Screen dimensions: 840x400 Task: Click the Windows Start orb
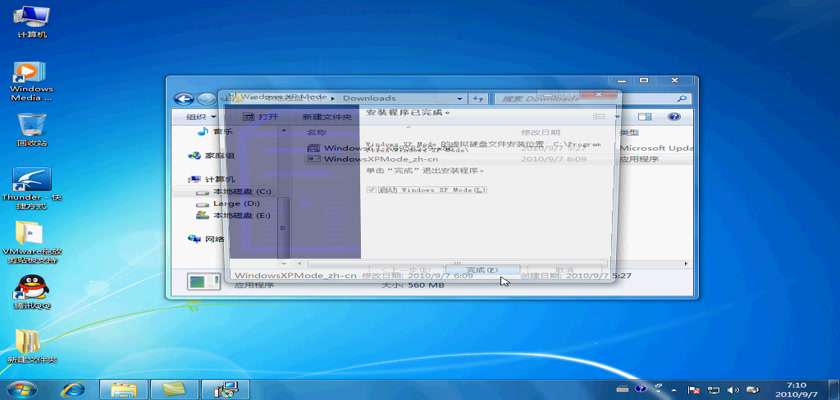tap(18, 388)
